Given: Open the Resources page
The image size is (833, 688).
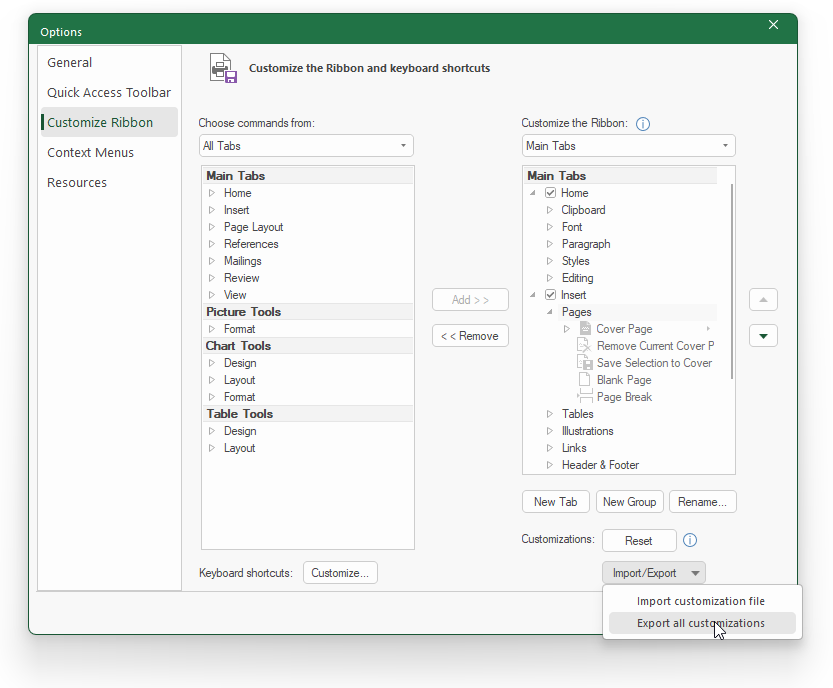Looking at the screenshot, I should click(x=109, y=182).
